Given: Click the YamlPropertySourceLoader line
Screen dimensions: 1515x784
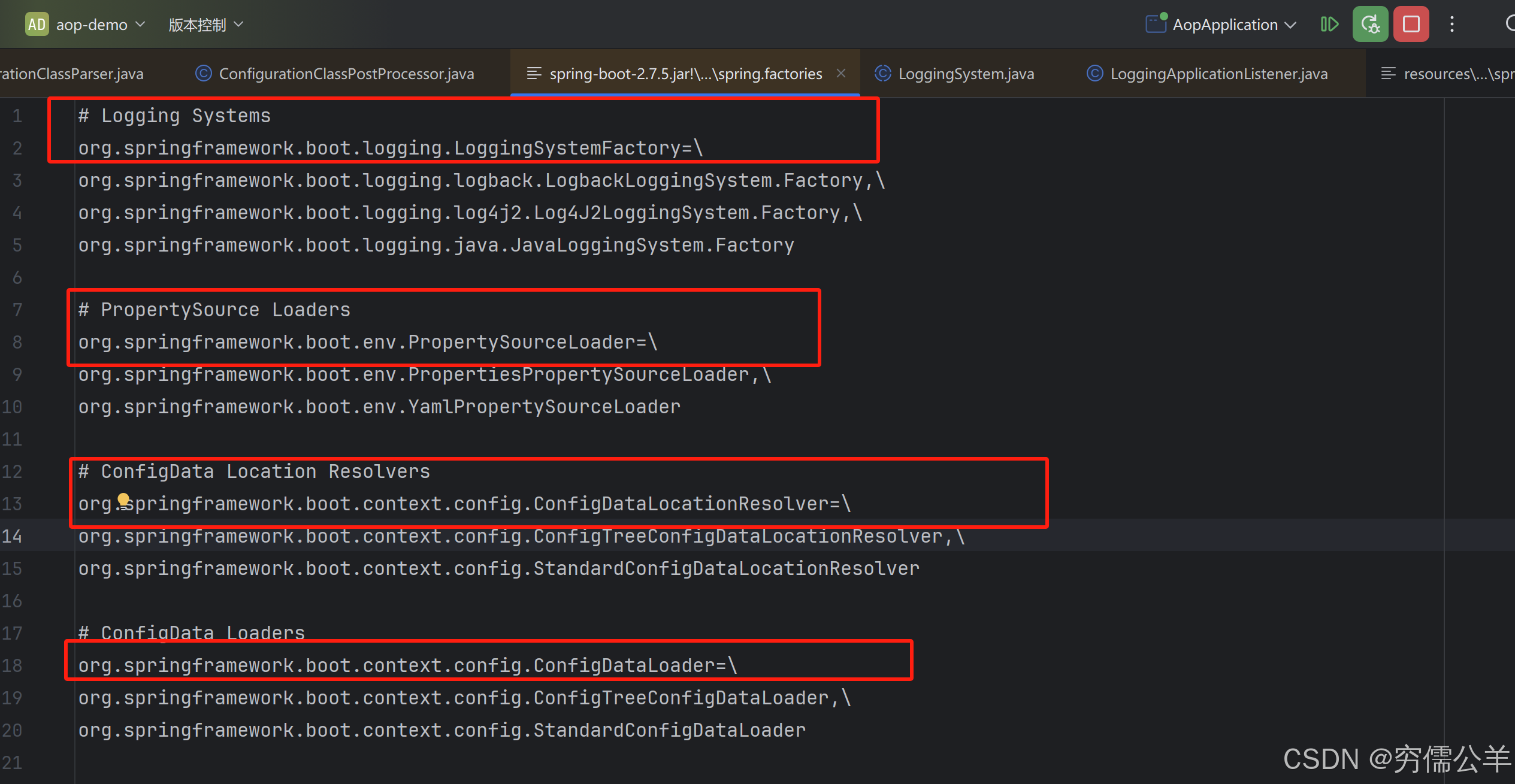Looking at the screenshot, I should (379, 407).
